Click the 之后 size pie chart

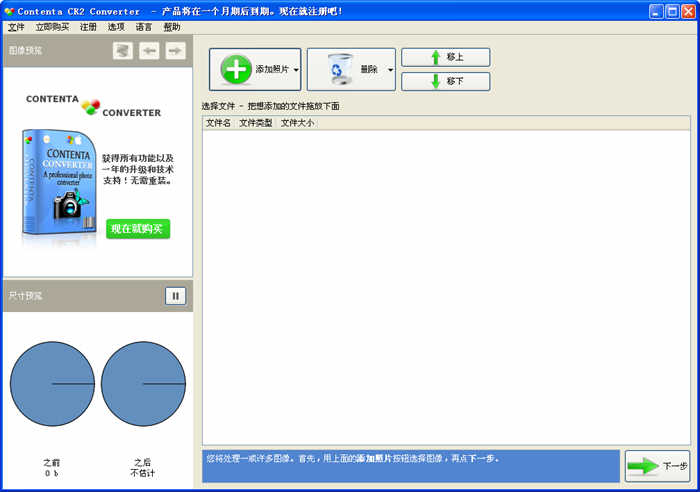click(x=143, y=384)
